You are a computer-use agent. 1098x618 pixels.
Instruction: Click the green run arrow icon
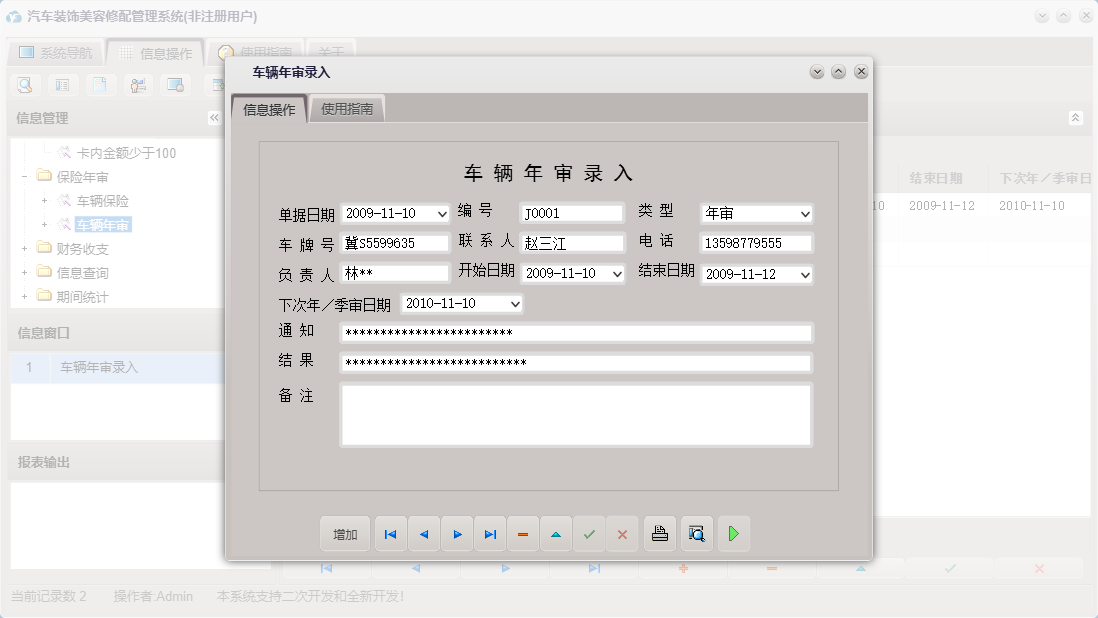[733, 533]
